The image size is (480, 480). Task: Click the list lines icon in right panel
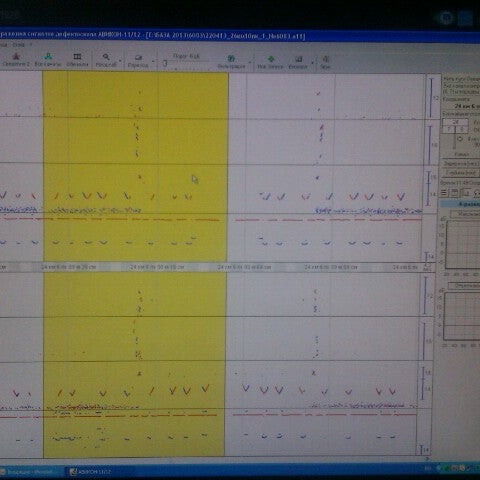444,193
